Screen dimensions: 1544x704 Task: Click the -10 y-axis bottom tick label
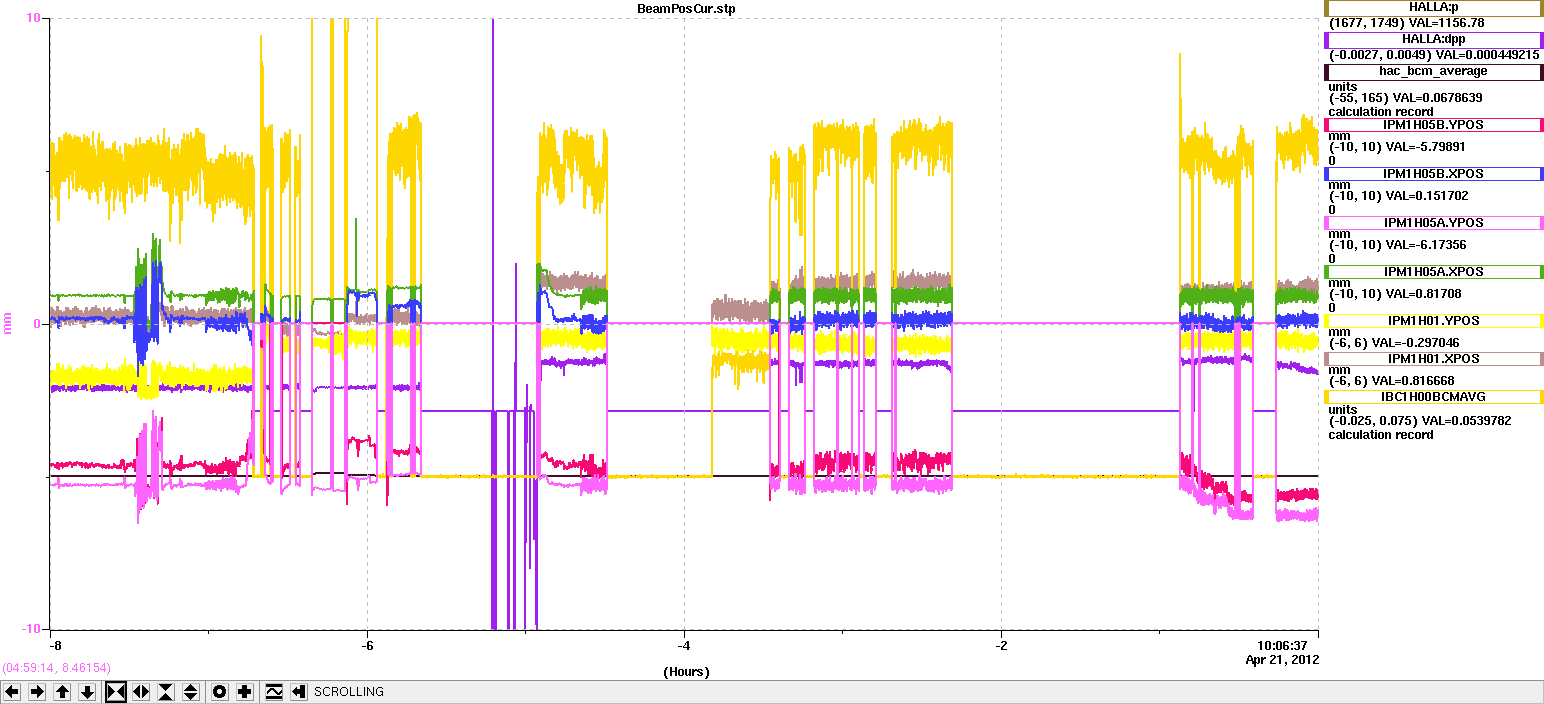tap(31, 628)
